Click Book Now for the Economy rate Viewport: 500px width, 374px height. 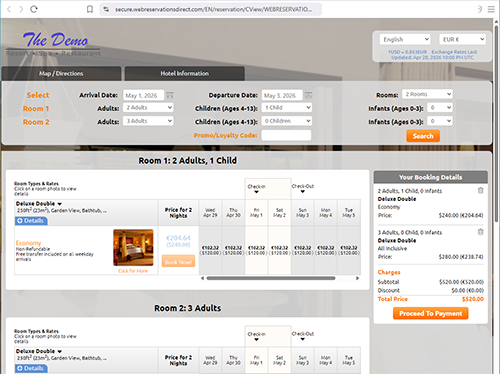tap(178, 262)
